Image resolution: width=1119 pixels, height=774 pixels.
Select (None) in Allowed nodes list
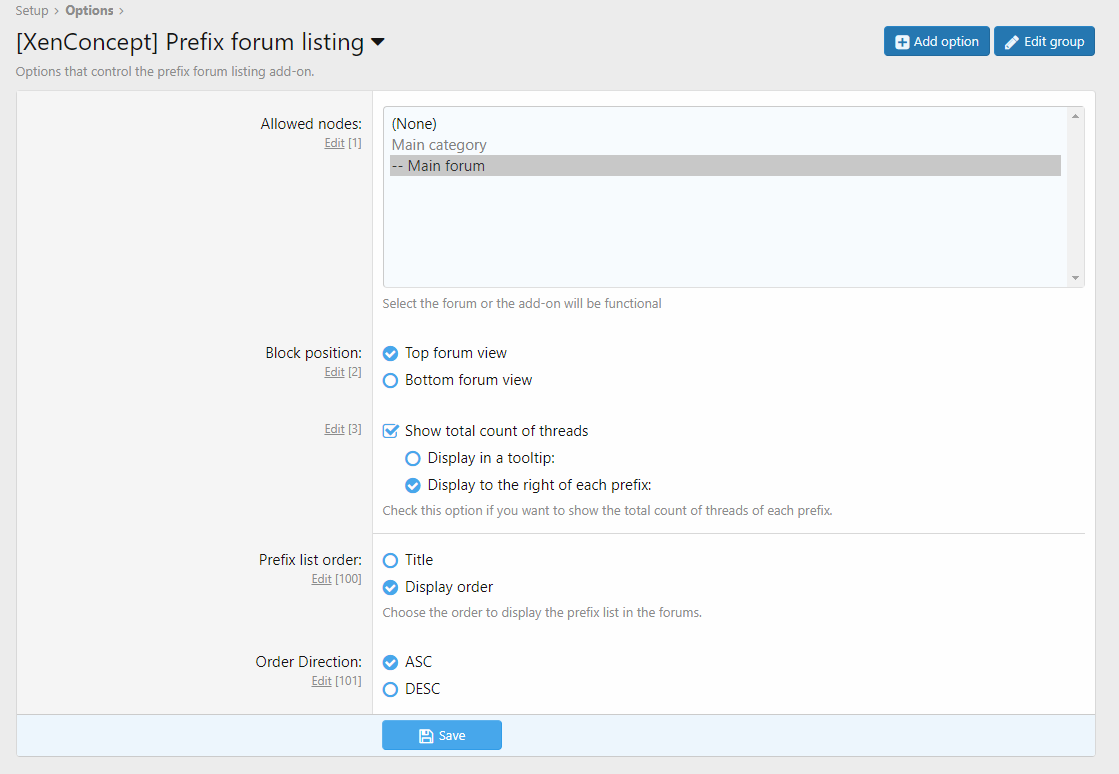click(414, 124)
